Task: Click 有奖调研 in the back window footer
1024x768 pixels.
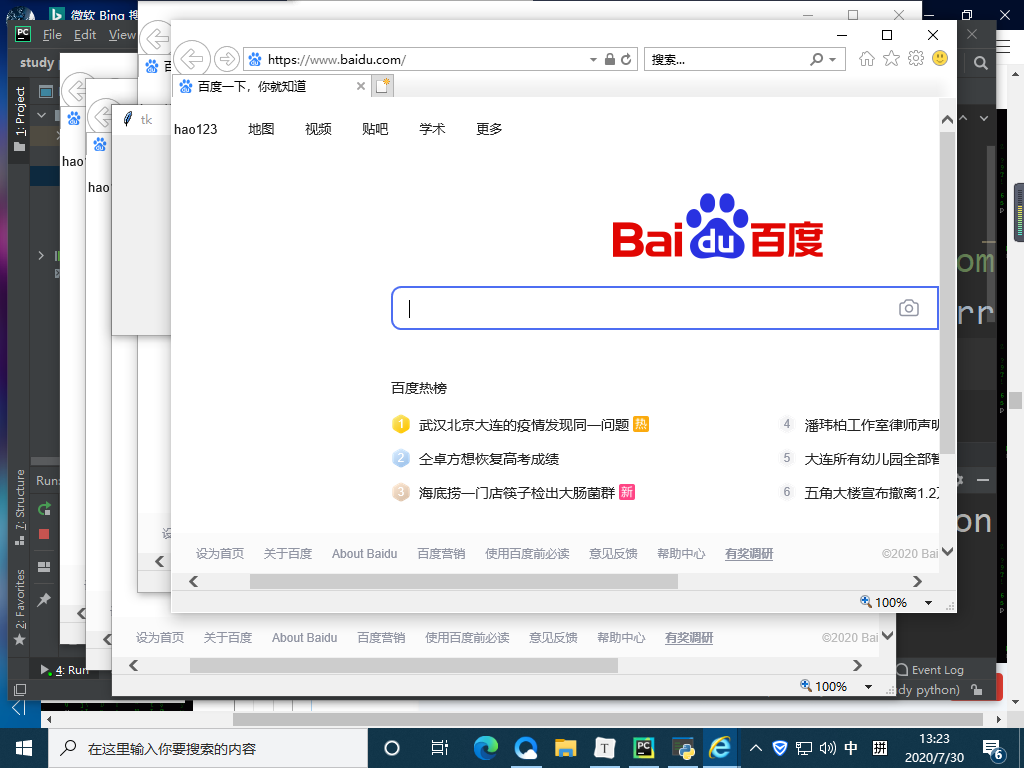Action: 689,637
